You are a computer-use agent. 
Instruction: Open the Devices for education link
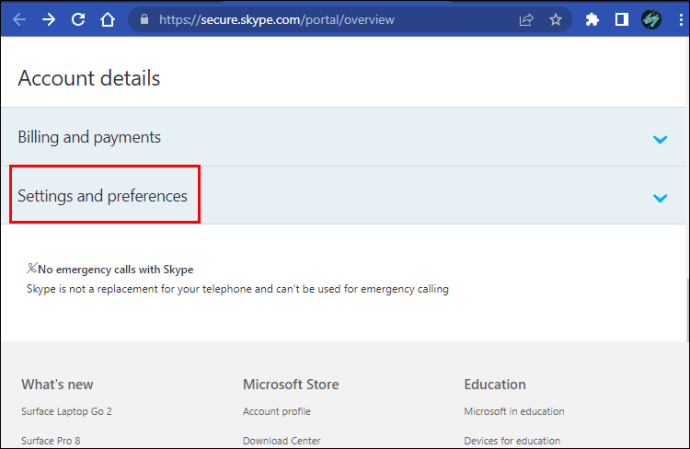coord(512,441)
